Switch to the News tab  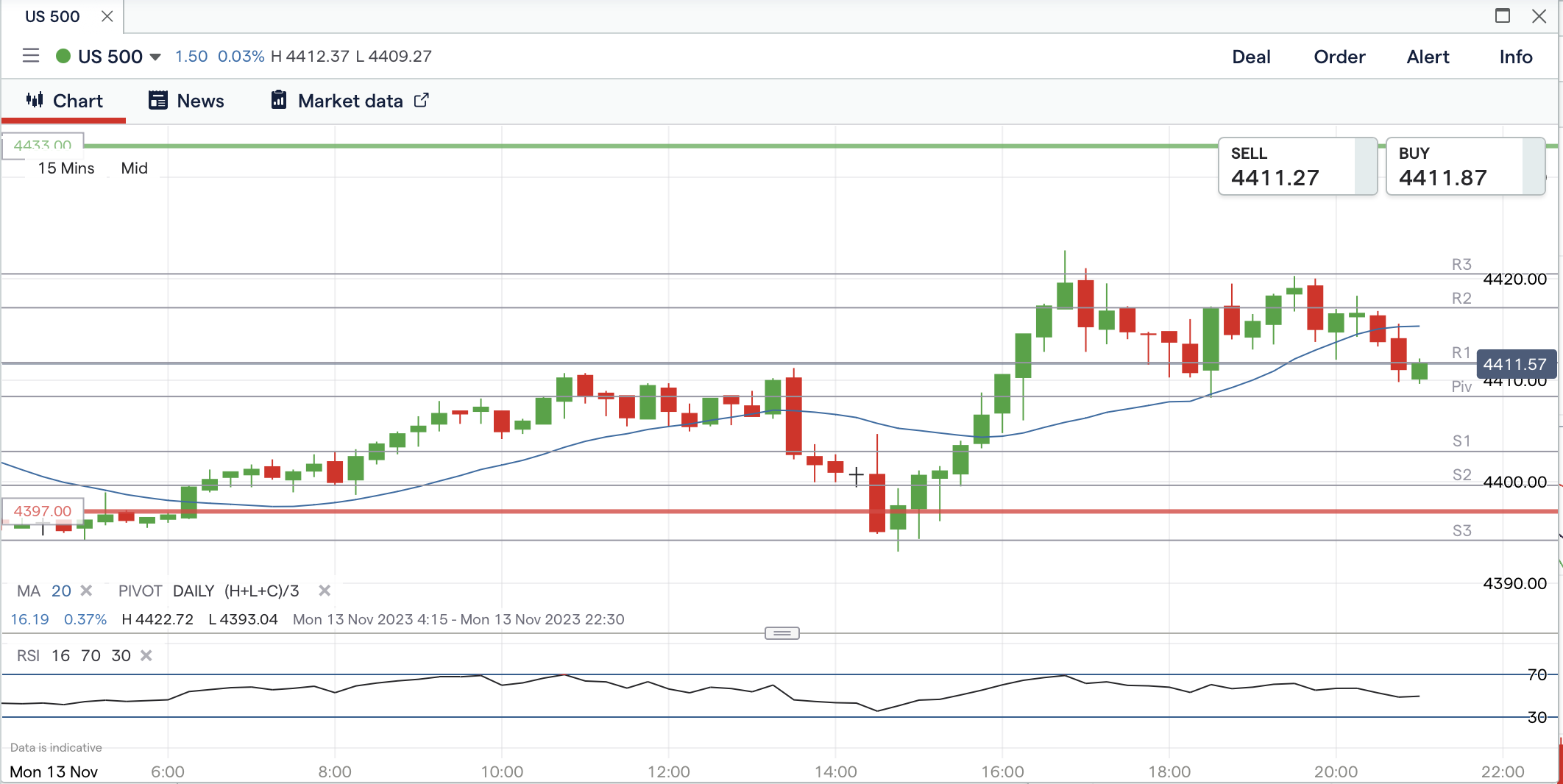pos(186,101)
